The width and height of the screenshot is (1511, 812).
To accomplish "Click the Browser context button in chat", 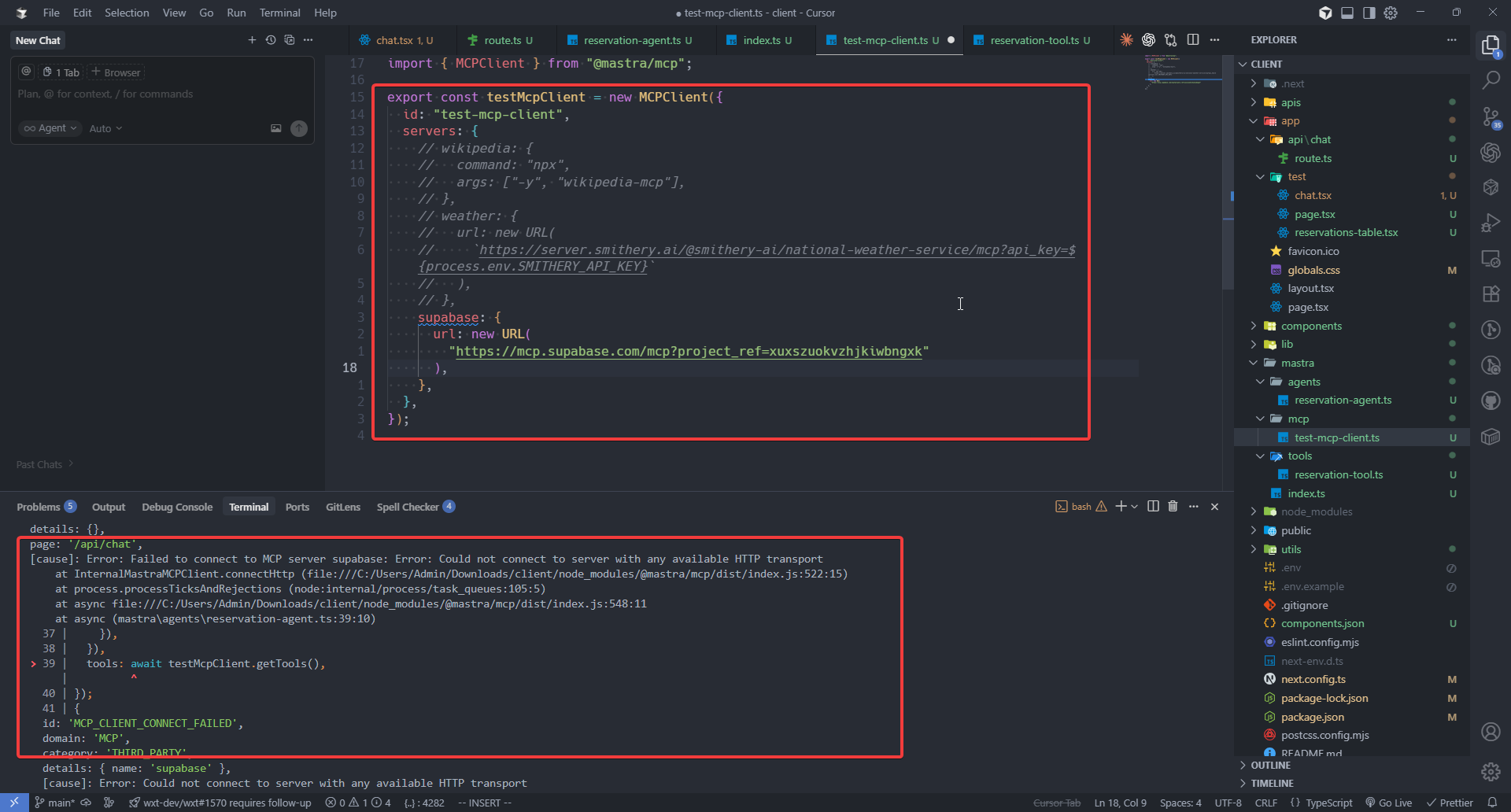I will pos(116,72).
